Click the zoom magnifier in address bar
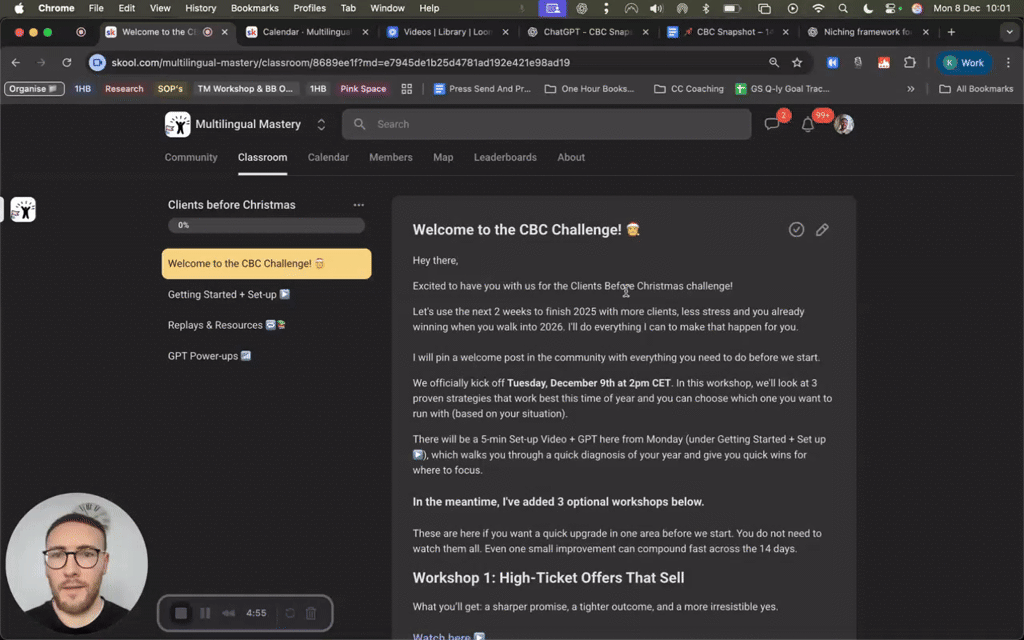The width and height of the screenshot is (1024, 640). pyautogui.click(x=774, y=63)
